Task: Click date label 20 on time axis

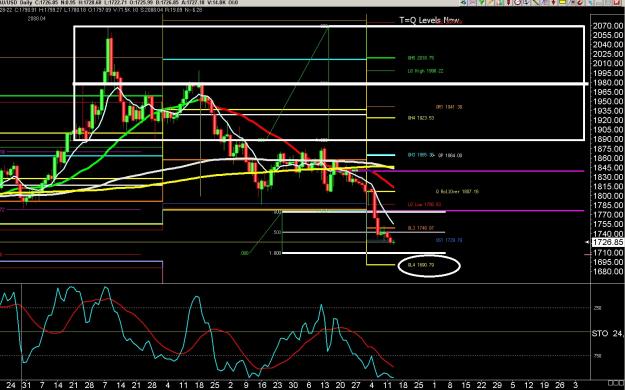Action: [x=340, y=385]
